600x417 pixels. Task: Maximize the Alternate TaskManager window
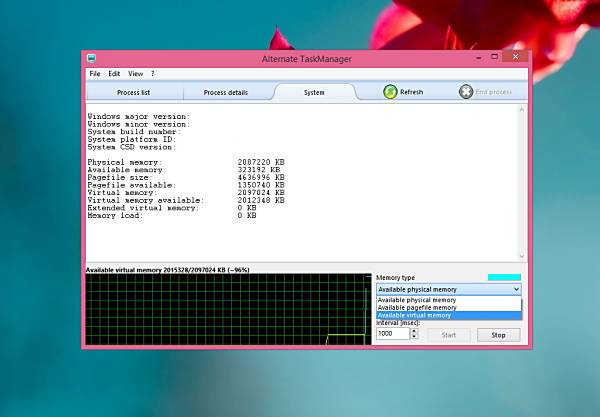click(x=494, y=57)
